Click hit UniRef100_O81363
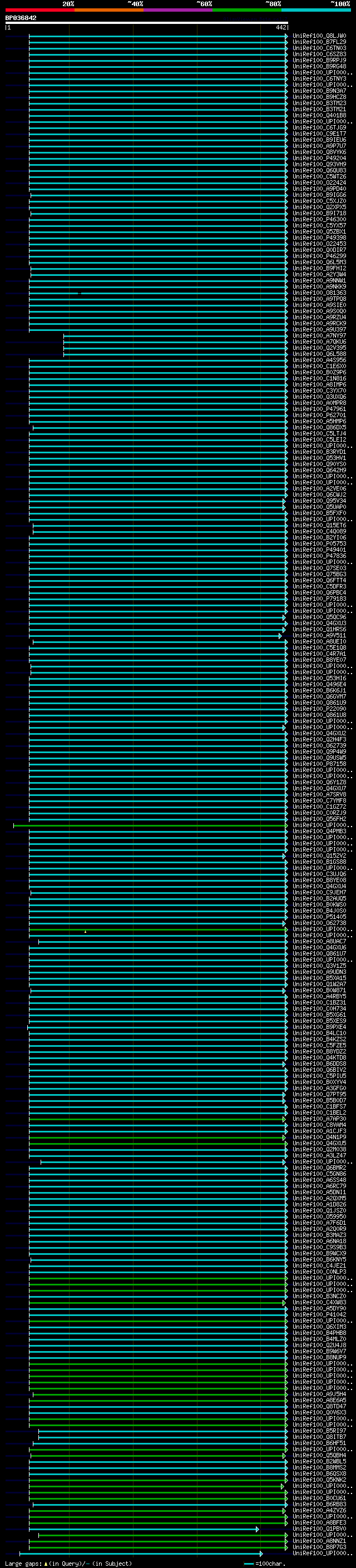 tap(319, 293)
